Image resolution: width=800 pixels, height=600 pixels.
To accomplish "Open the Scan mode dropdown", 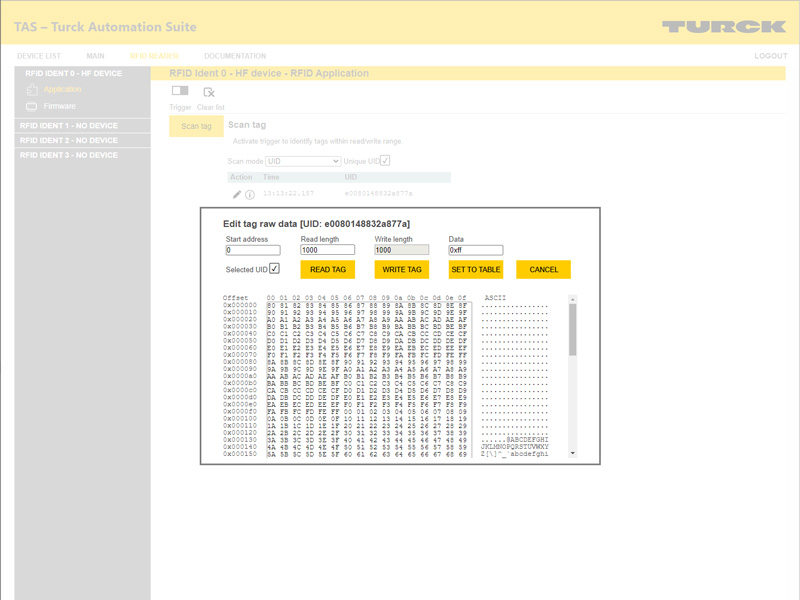I will (303, 161).
